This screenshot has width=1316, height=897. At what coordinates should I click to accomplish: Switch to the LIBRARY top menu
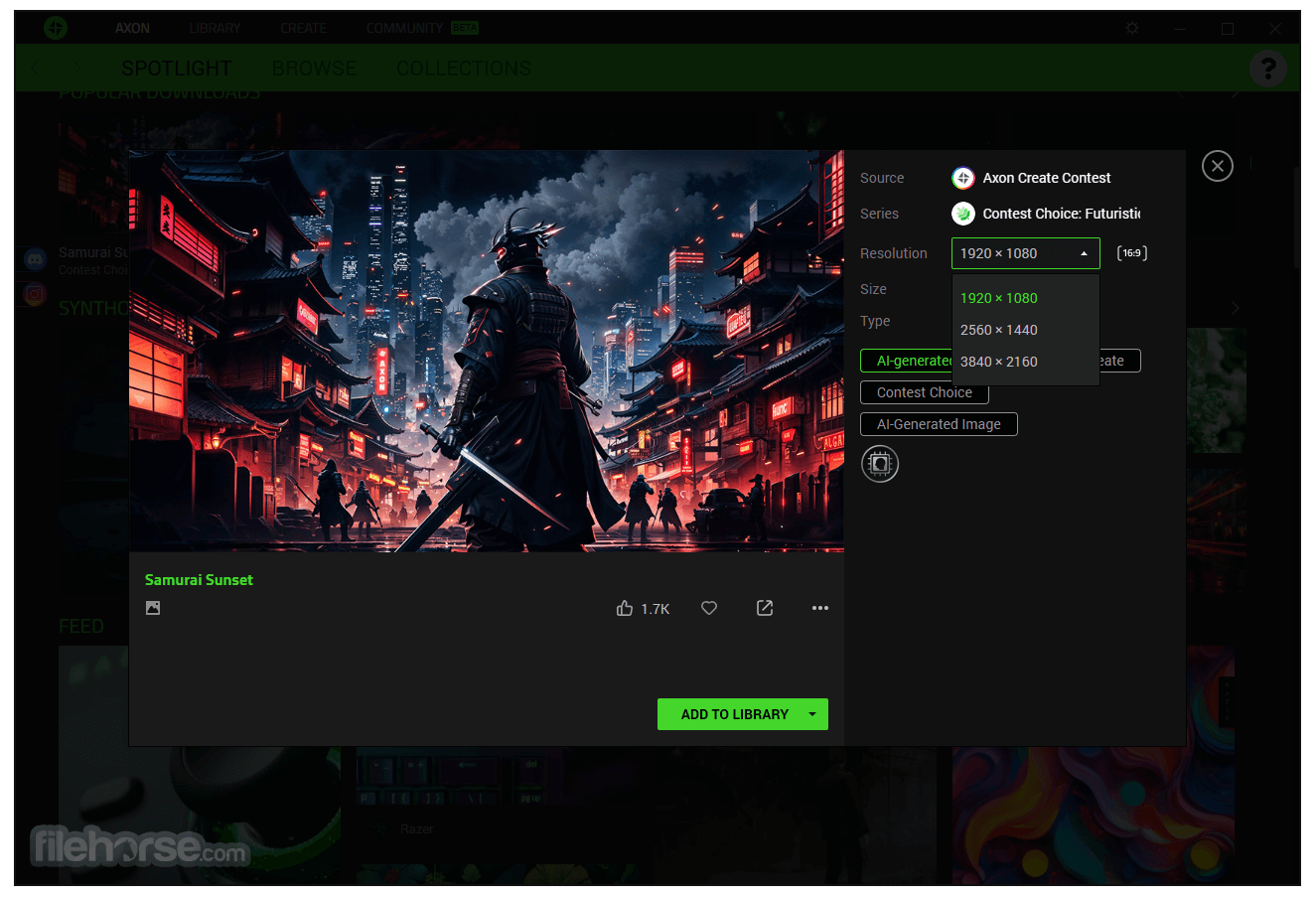216,28
